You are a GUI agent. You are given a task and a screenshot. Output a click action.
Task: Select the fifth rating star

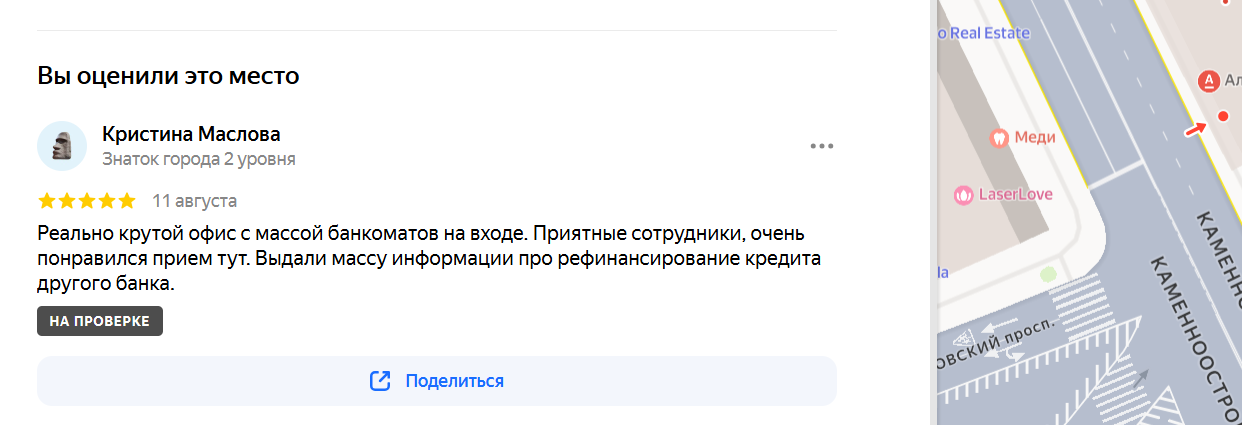click(126, 200)
